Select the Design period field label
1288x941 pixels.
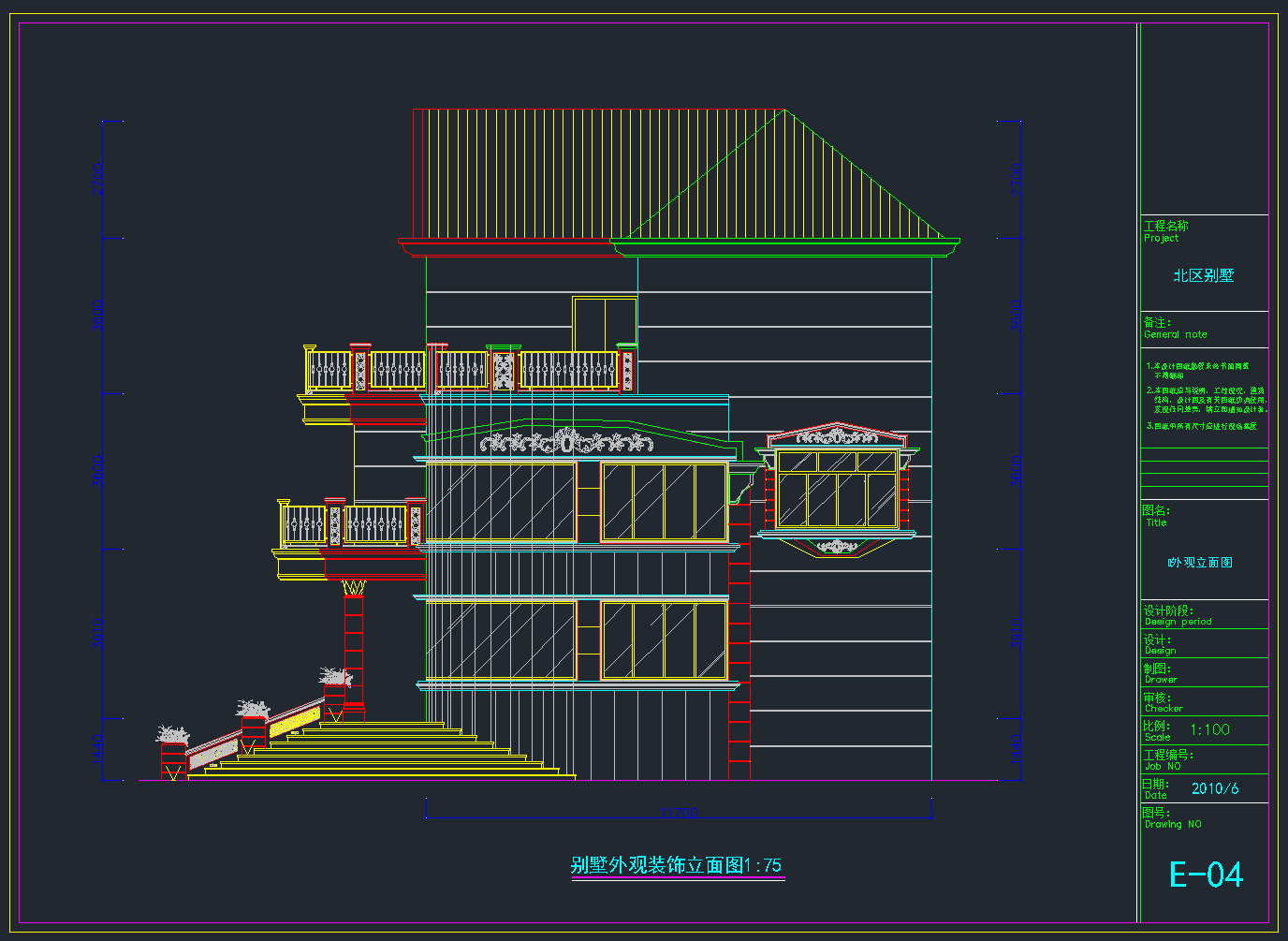coord(1178,622)
